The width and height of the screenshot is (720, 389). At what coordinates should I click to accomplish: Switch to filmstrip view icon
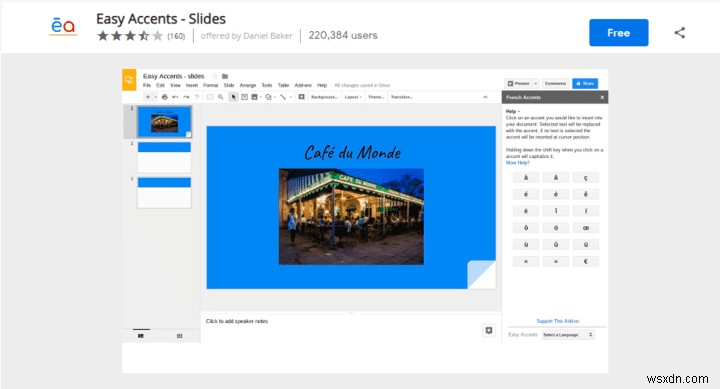pyautogui.click(x=141, y=336)
